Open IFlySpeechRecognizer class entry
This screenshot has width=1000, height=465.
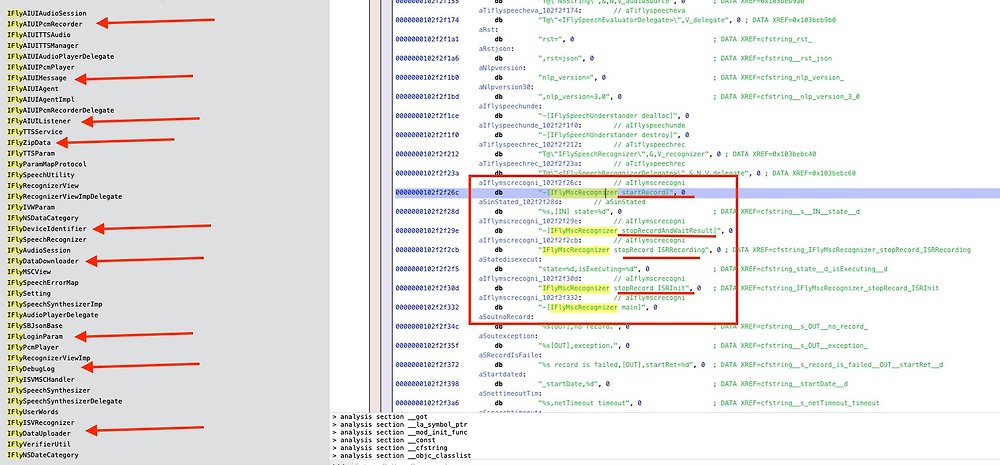(47, 240)
